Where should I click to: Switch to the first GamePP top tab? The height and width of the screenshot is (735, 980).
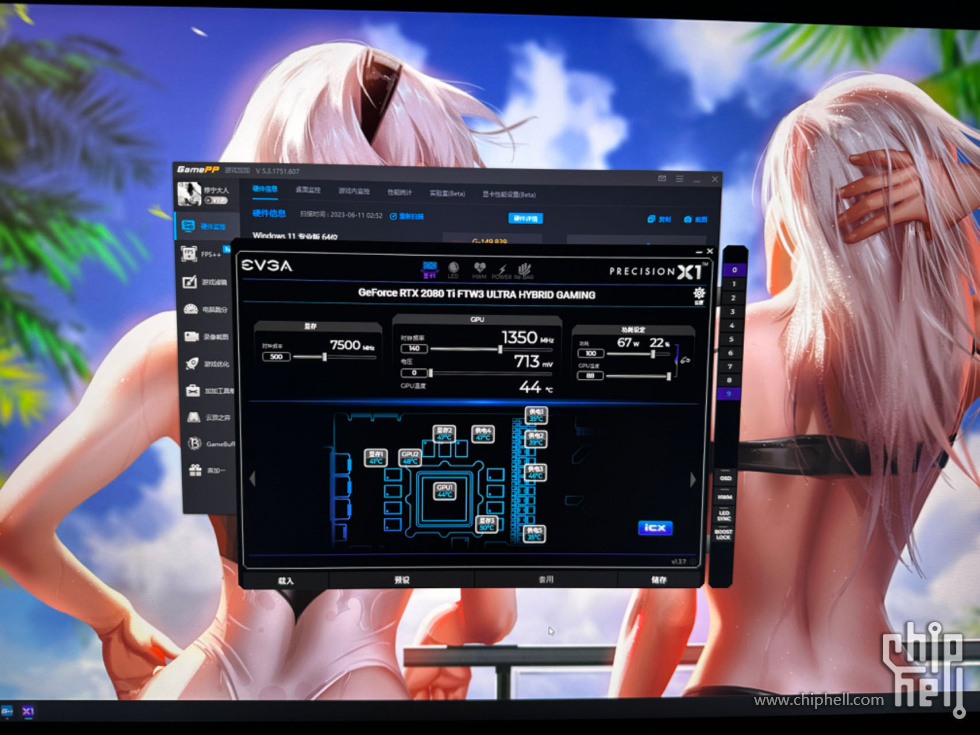[265, 189]
